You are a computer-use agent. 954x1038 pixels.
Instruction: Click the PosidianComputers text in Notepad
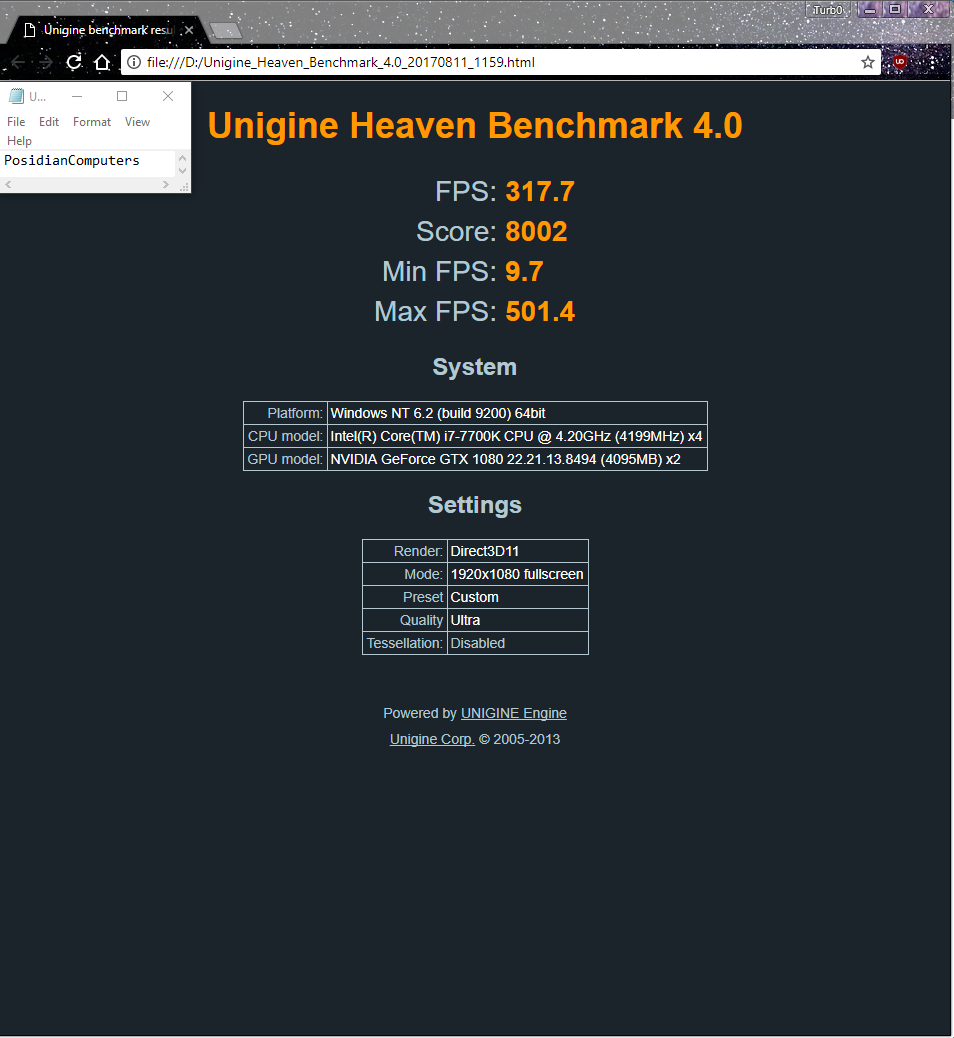72,160
